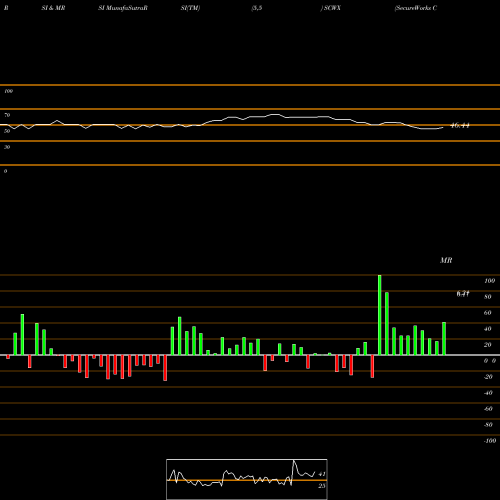Image resolution: width=500 pixels, height=500 pixels.
Task: Click the '-60' label on the MR axis
Action: (488, 409)
